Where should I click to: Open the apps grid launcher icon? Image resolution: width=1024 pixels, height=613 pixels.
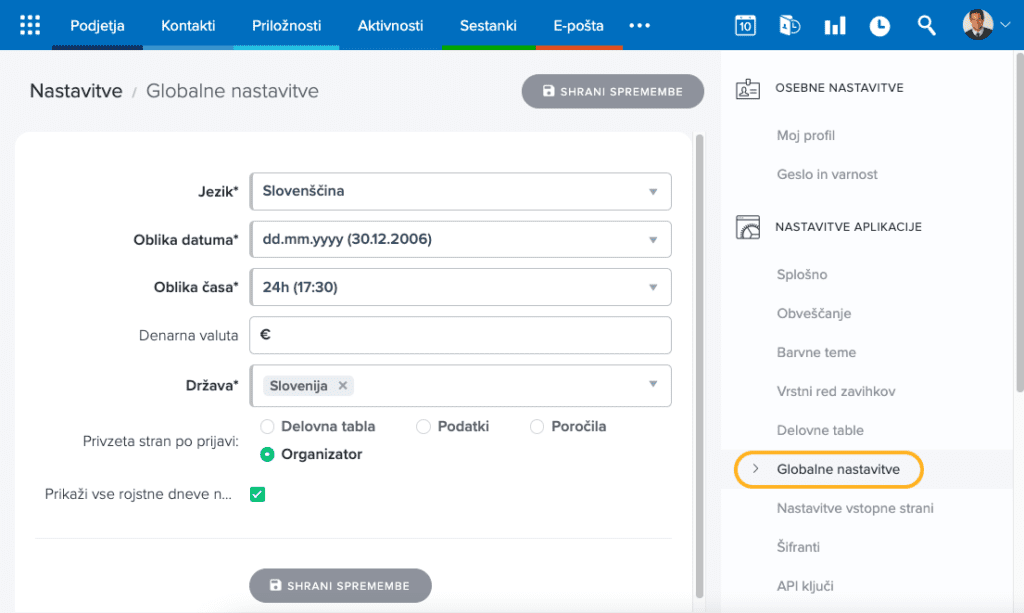30,25
